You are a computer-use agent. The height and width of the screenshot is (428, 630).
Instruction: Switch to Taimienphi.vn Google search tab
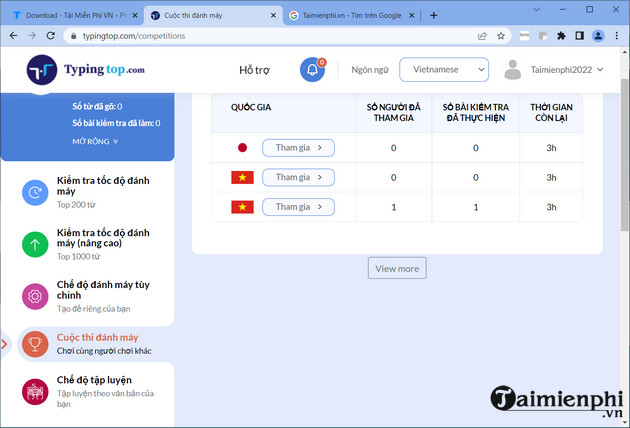coord(352,15)
